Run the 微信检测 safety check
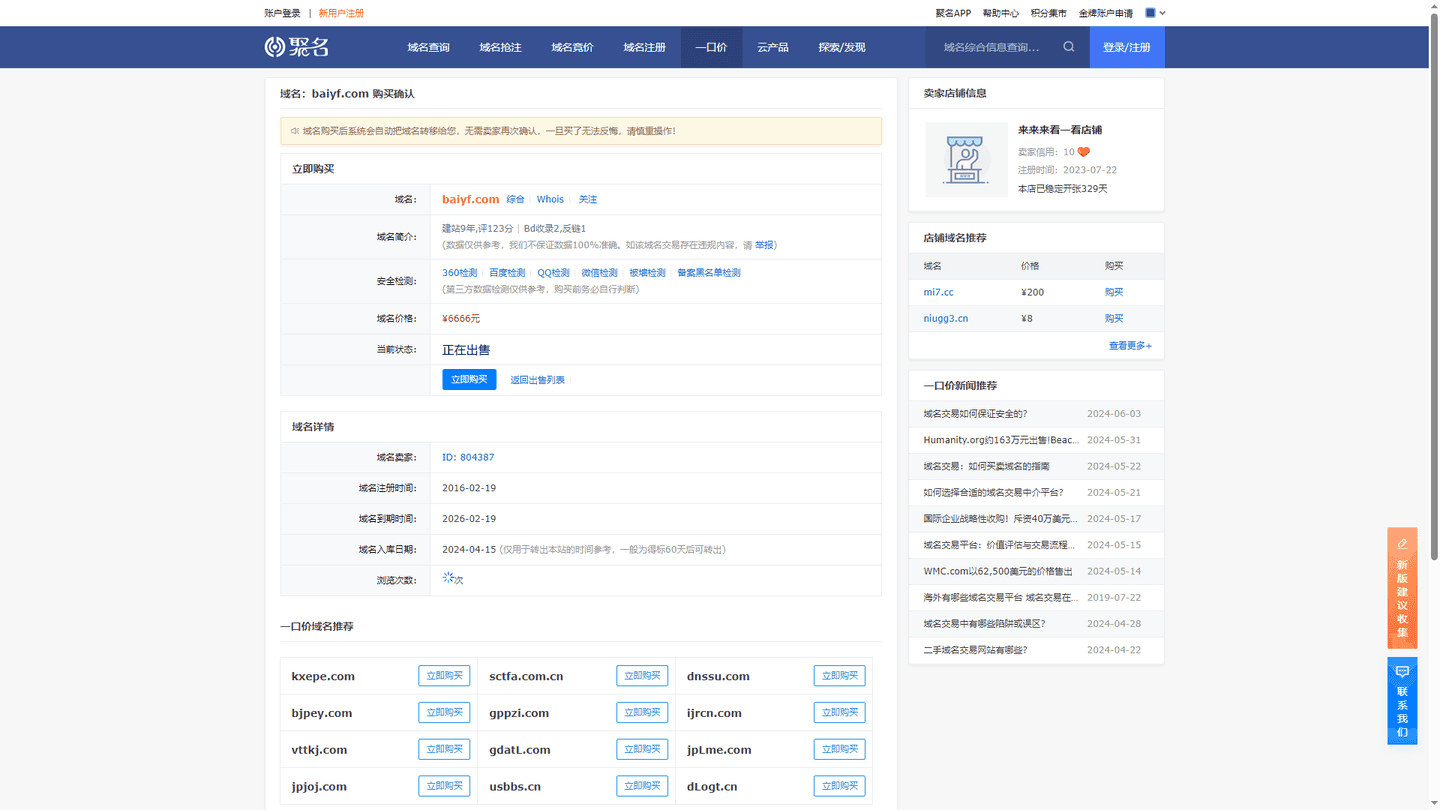 [599, 272]
